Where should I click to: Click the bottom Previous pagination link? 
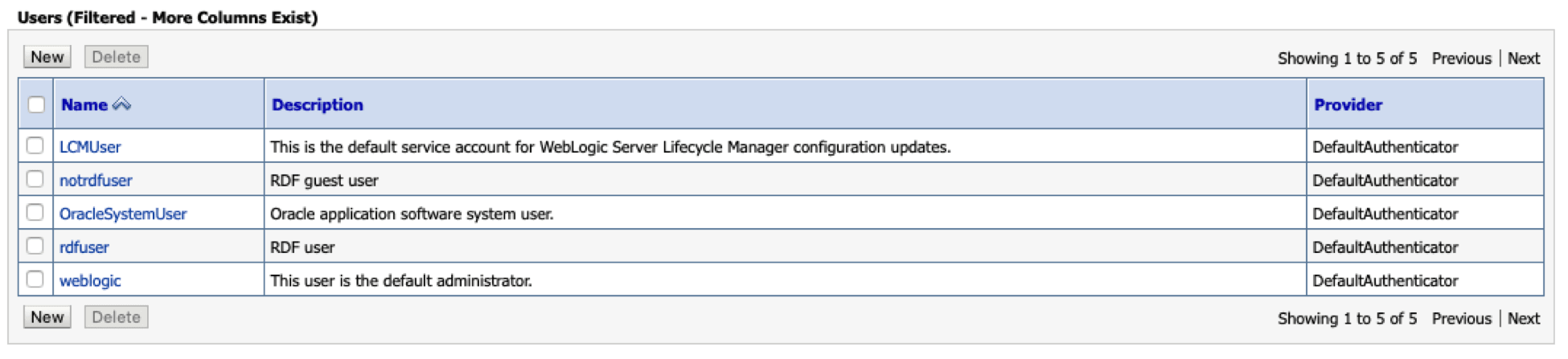tap(1461, 319)
